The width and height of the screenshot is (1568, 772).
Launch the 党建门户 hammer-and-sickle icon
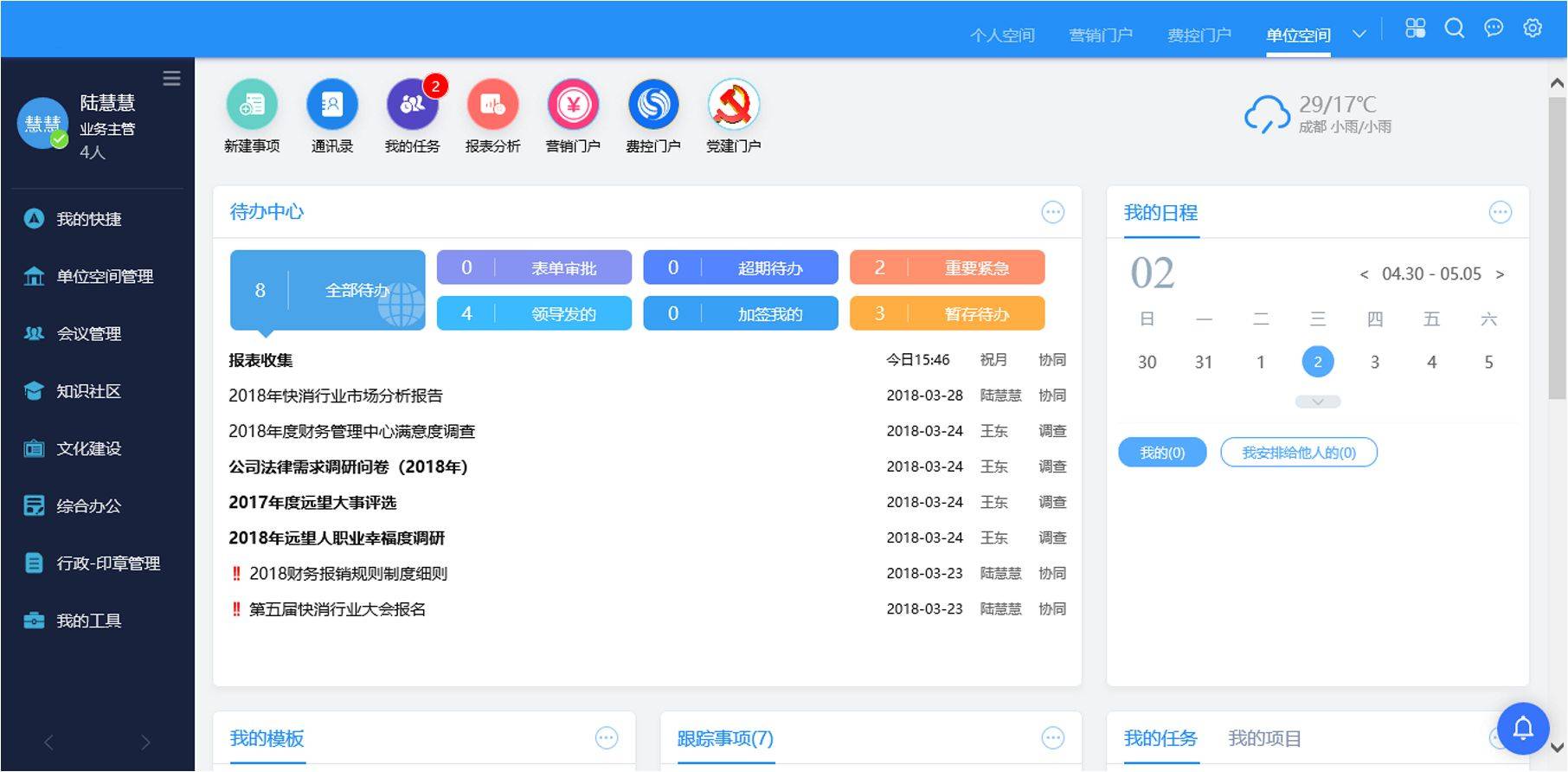click(734, 105)
